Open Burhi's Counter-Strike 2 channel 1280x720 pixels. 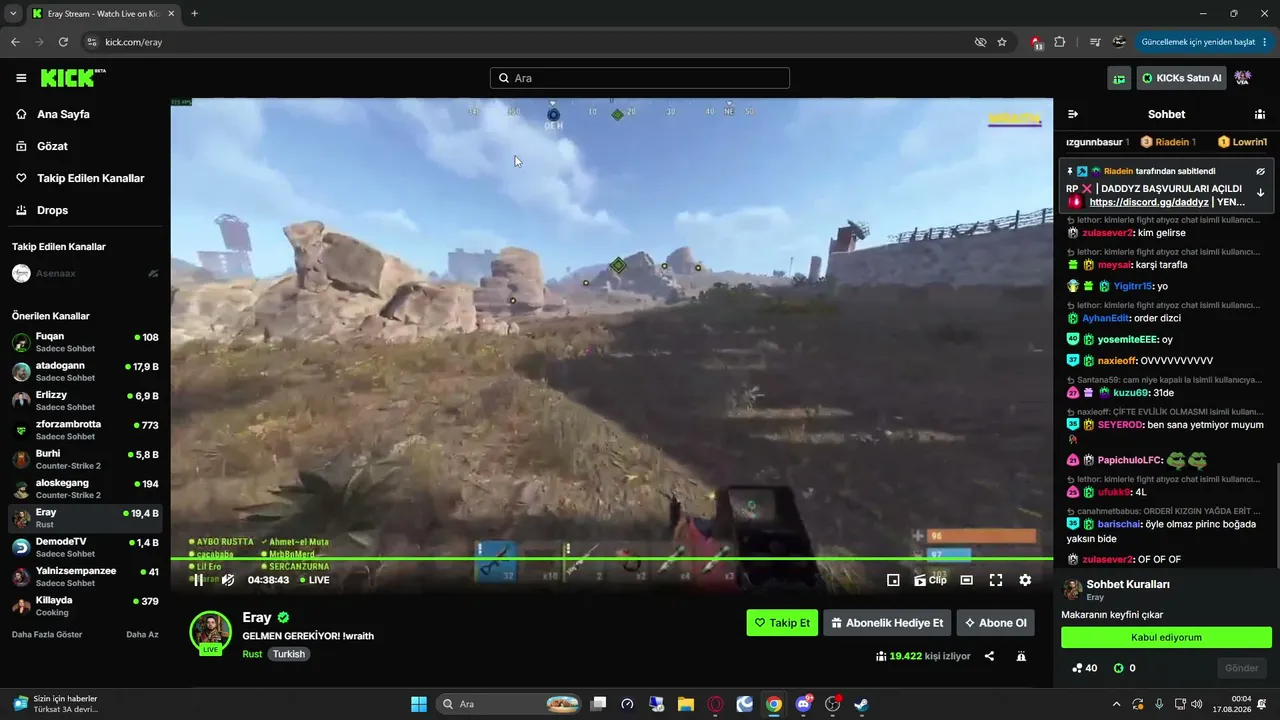click(x=85, y=459)
